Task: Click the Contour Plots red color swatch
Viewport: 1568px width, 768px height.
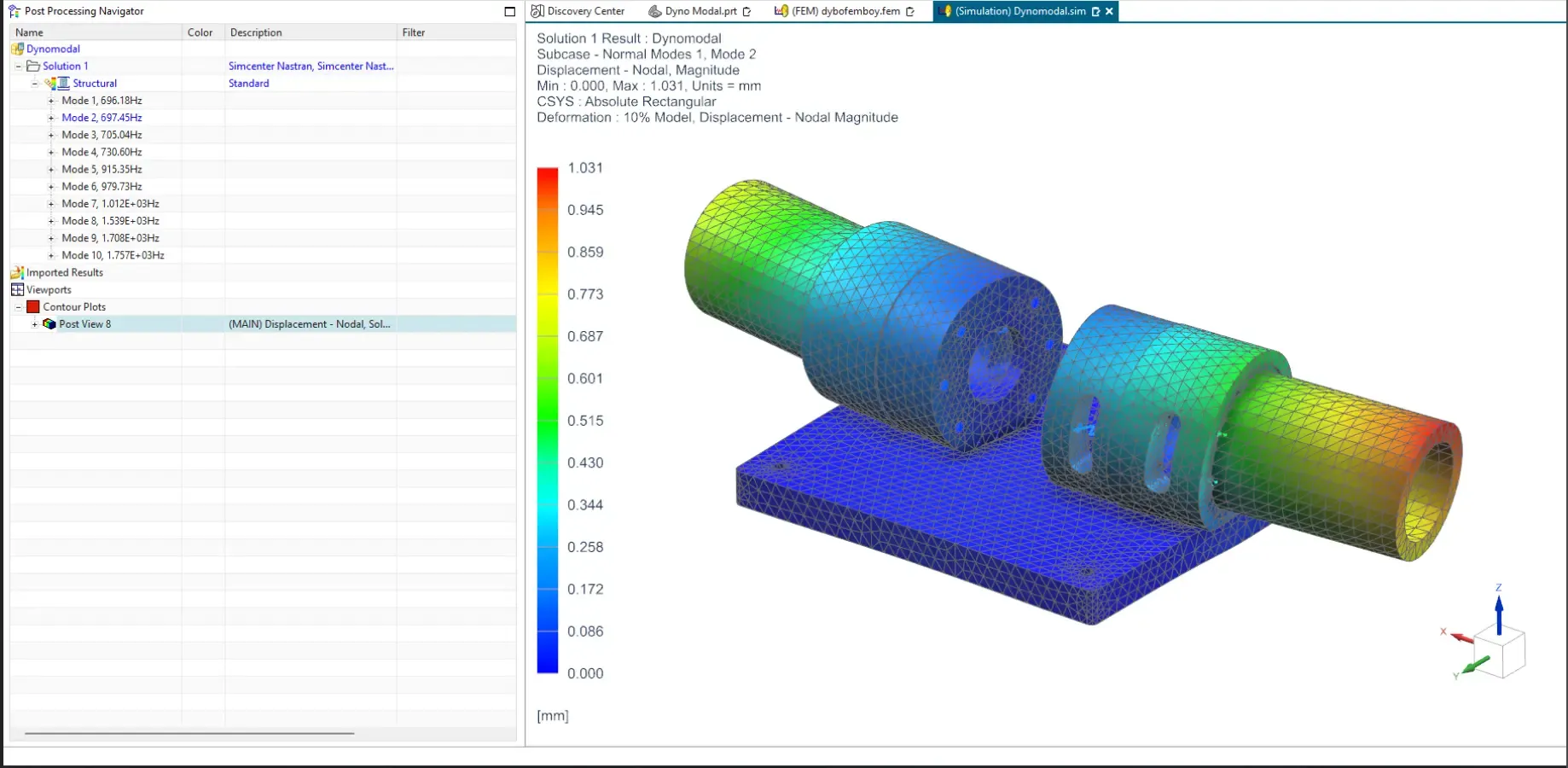Action: pyautogui.click(x=33, y=307)
